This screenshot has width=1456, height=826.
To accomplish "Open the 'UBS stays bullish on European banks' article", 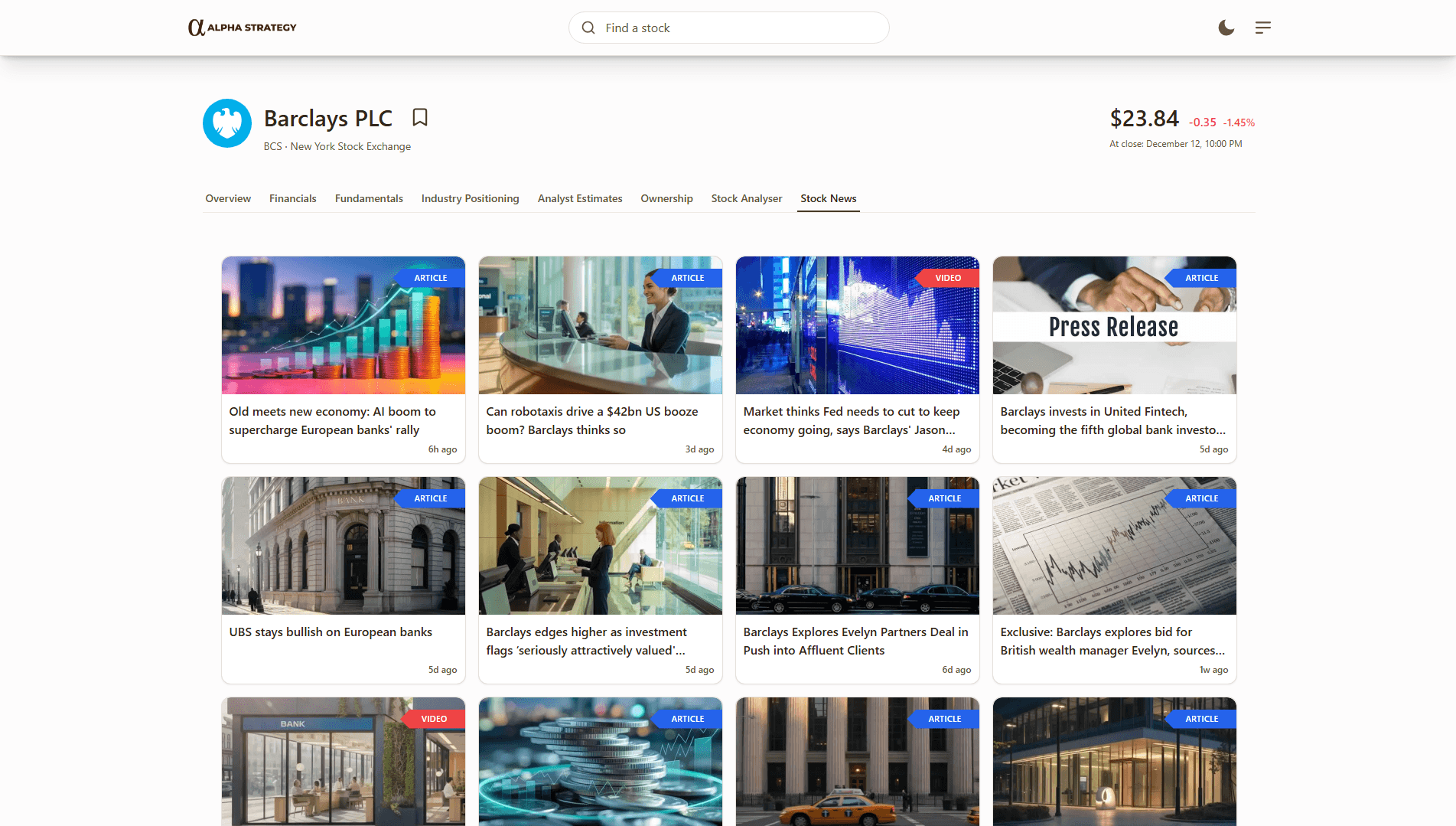I will [x=331, y=632].
